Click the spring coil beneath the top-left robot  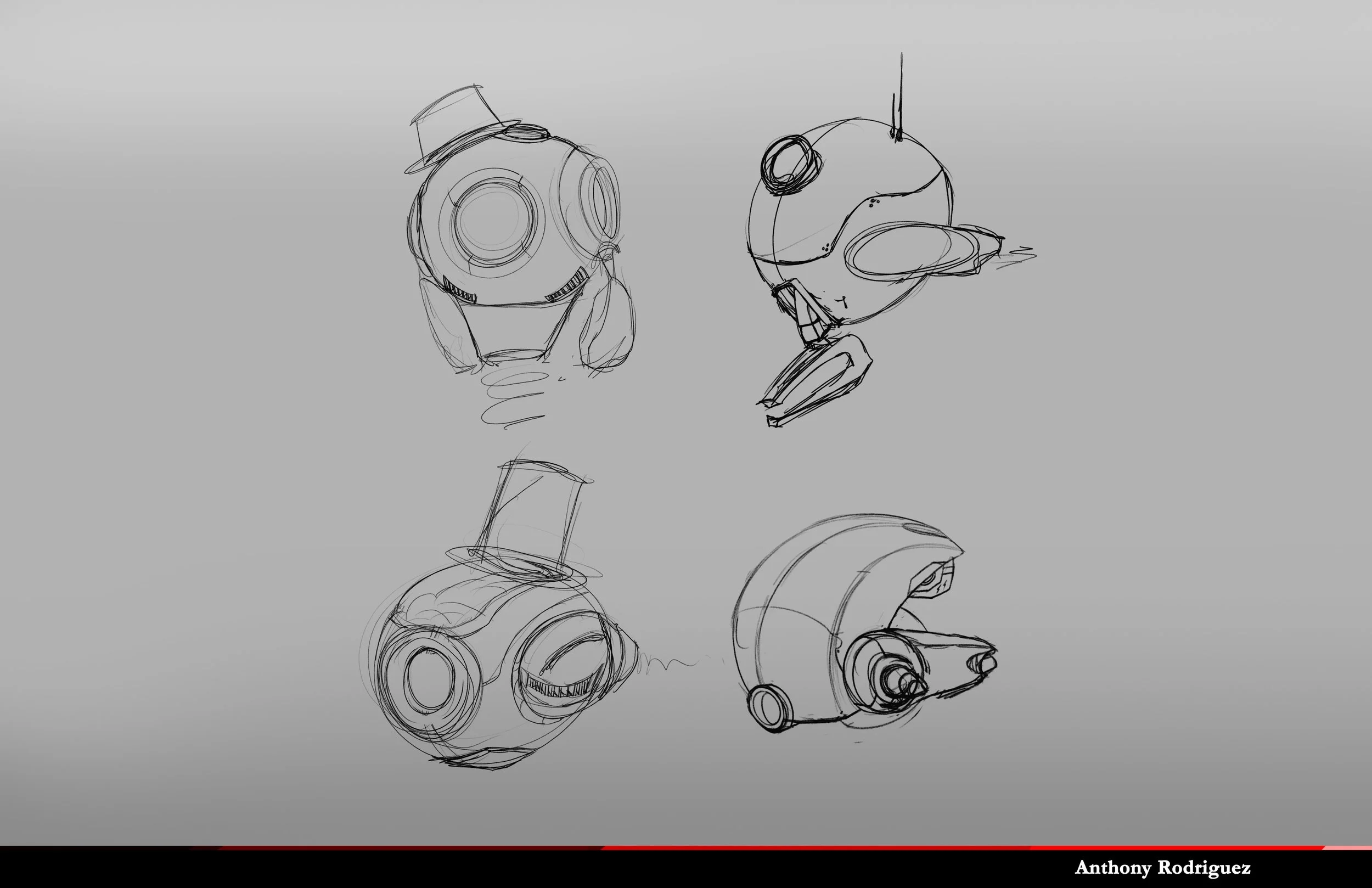(x=512, y=398)
